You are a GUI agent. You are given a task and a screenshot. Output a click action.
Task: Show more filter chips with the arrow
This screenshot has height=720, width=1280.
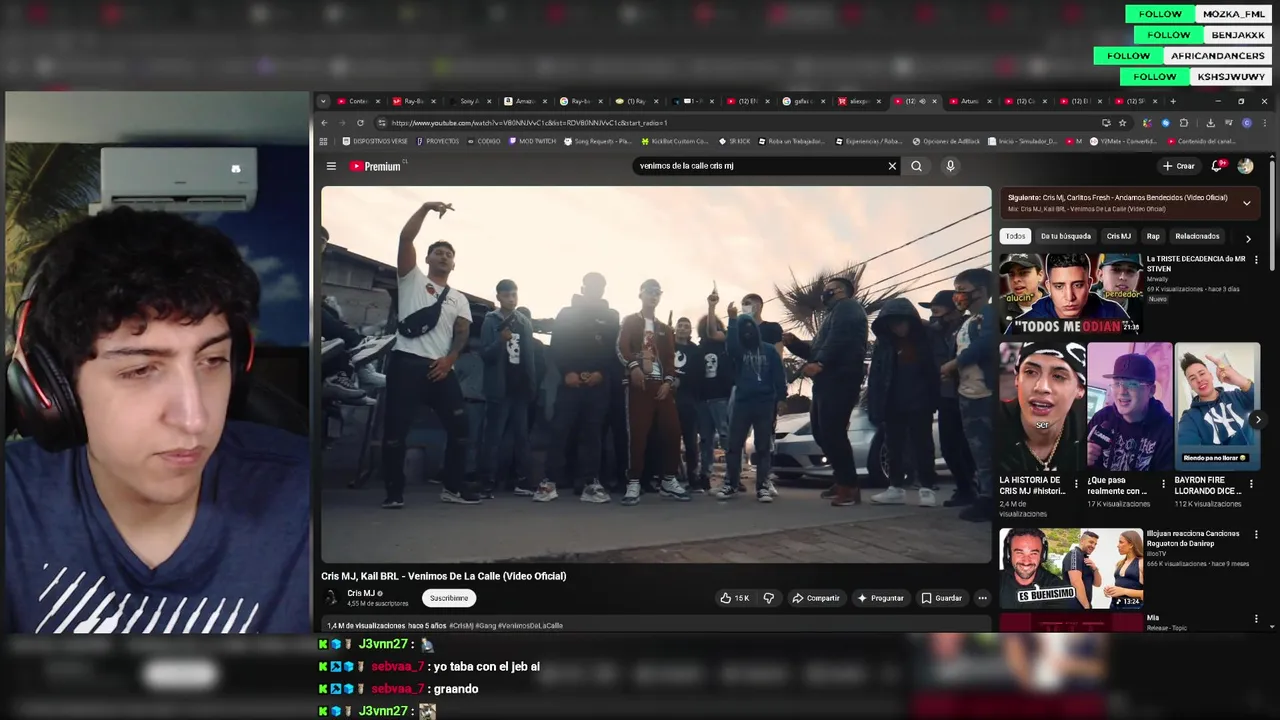click(1248, 238)
